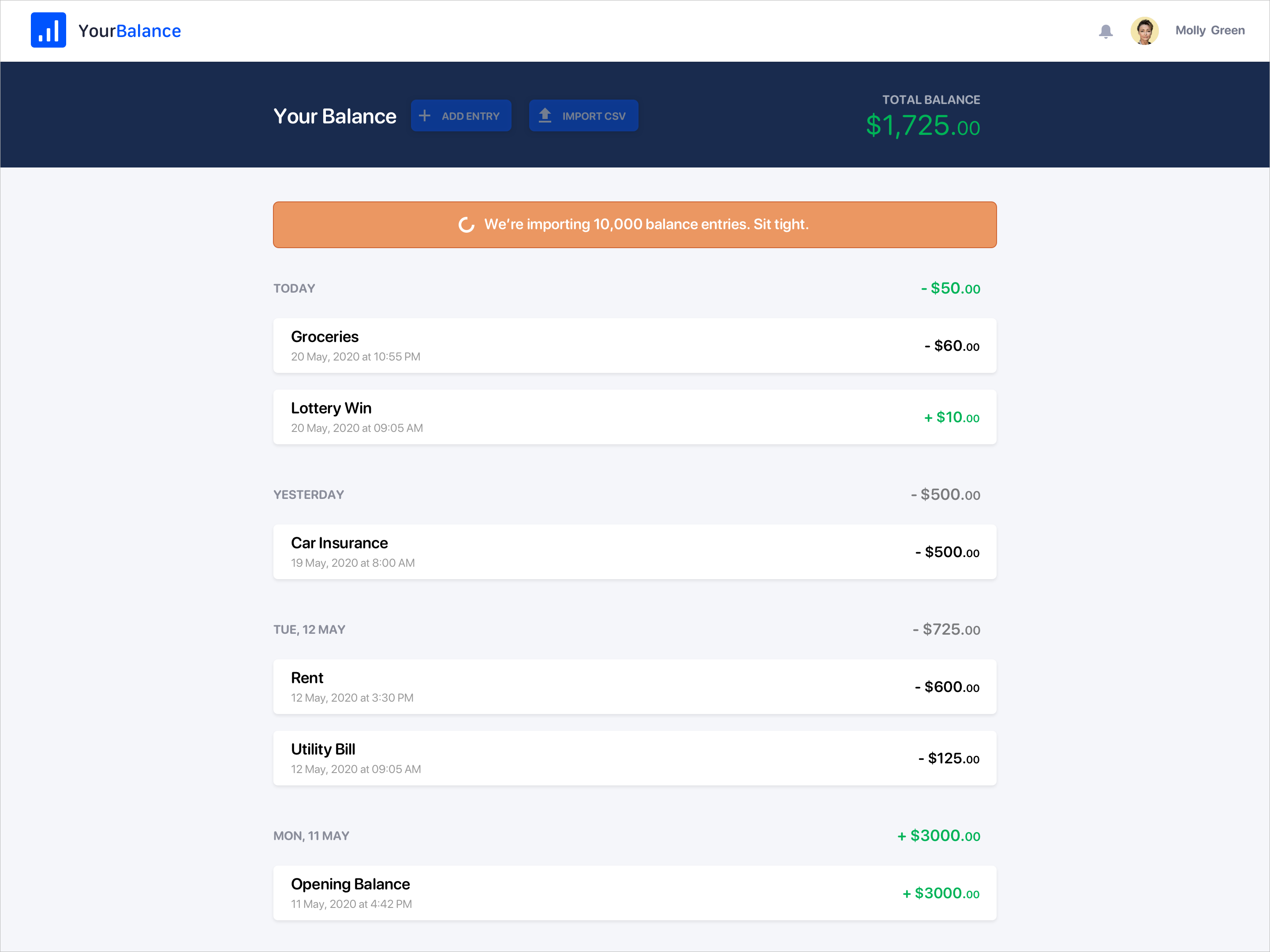Click the TODAY section header
1270x952 pixels.
(294, 289)
